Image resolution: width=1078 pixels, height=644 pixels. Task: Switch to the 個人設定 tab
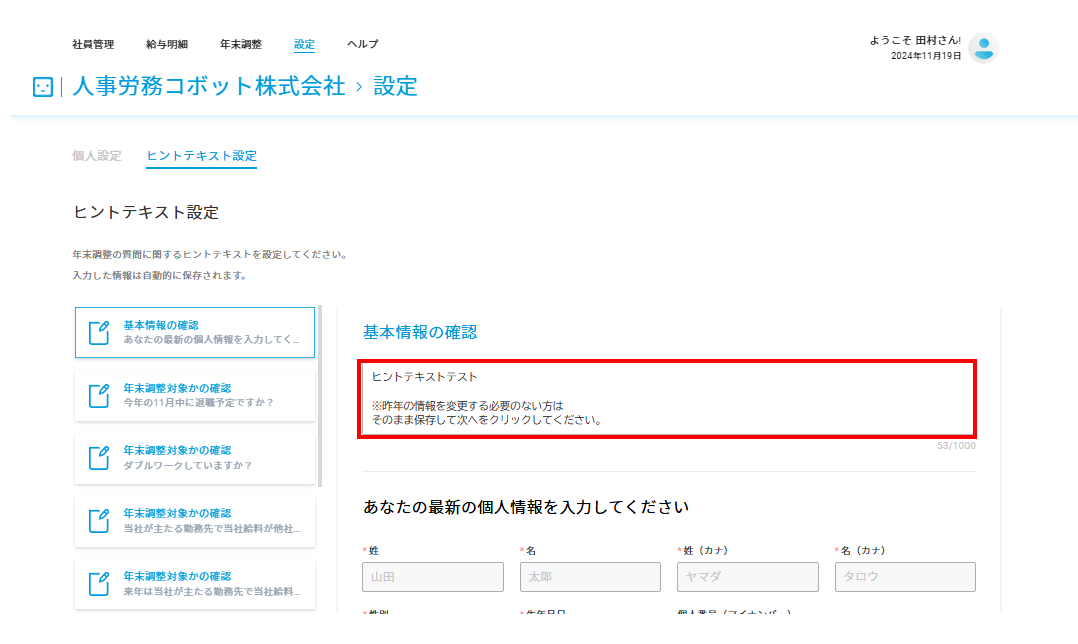[x=97, y=155]
